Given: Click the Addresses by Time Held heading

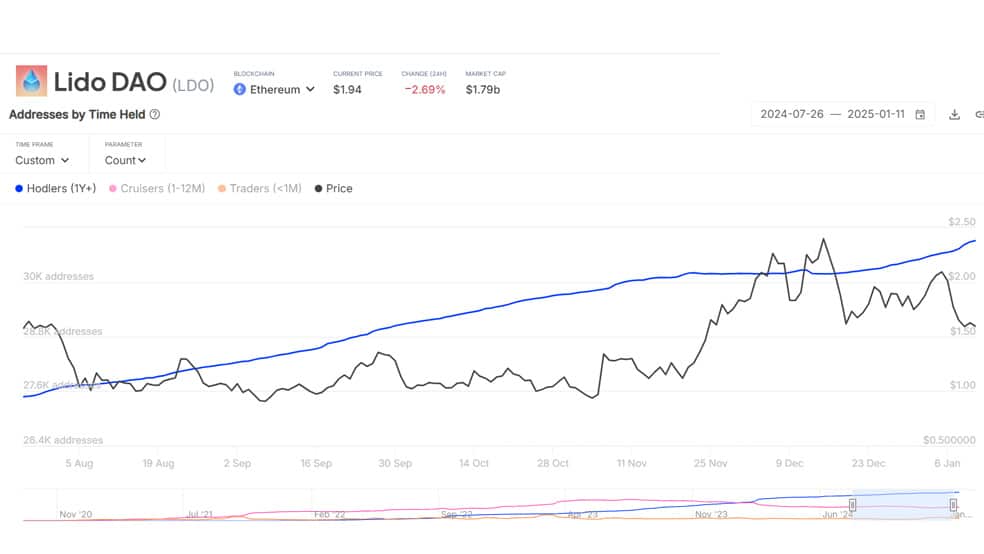Looking at the screenshot, I should click(77, 114).
